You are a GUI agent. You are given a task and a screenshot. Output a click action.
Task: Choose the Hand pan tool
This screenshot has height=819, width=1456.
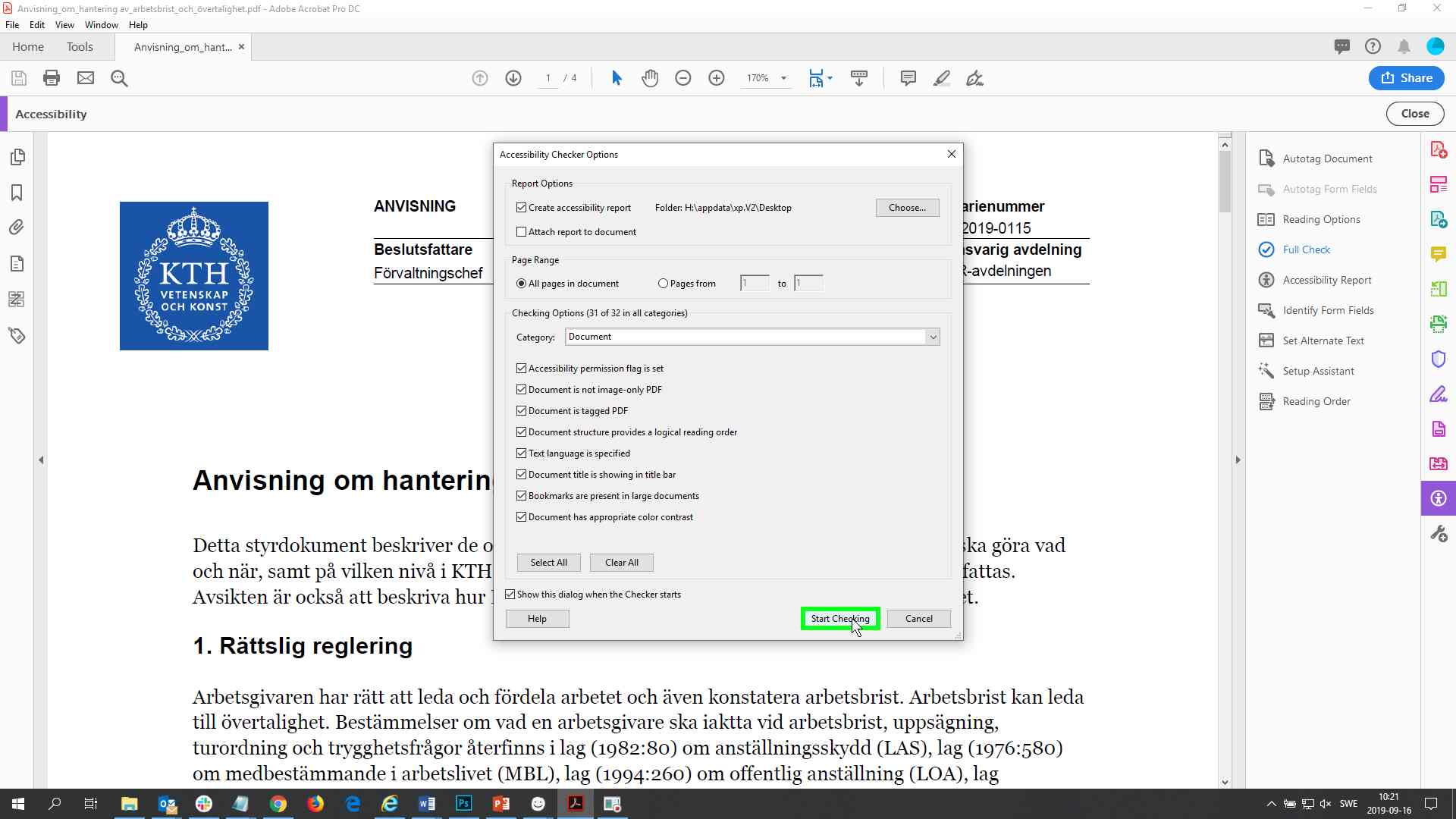[650, 78]
